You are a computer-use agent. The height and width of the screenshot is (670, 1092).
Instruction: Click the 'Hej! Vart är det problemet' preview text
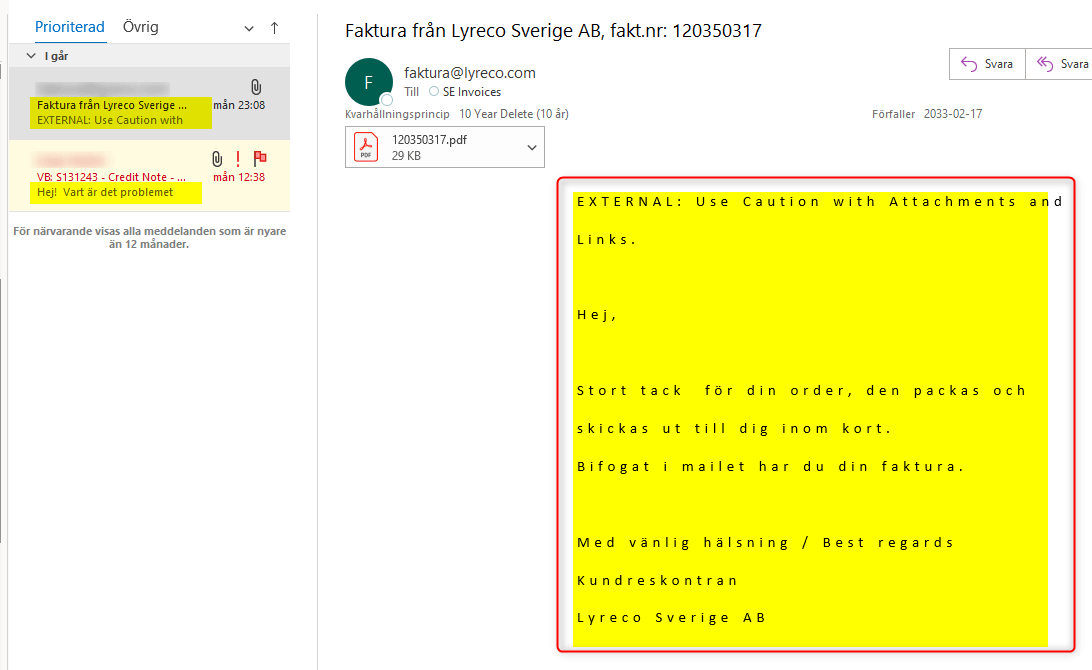(105, 192)
